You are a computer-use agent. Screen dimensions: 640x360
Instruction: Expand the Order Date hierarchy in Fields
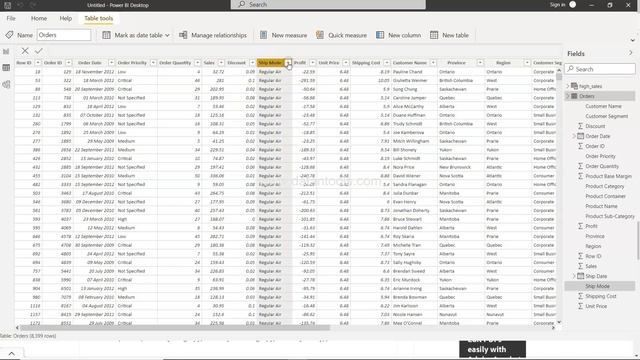pyautogui.click(x=573, y=136)
